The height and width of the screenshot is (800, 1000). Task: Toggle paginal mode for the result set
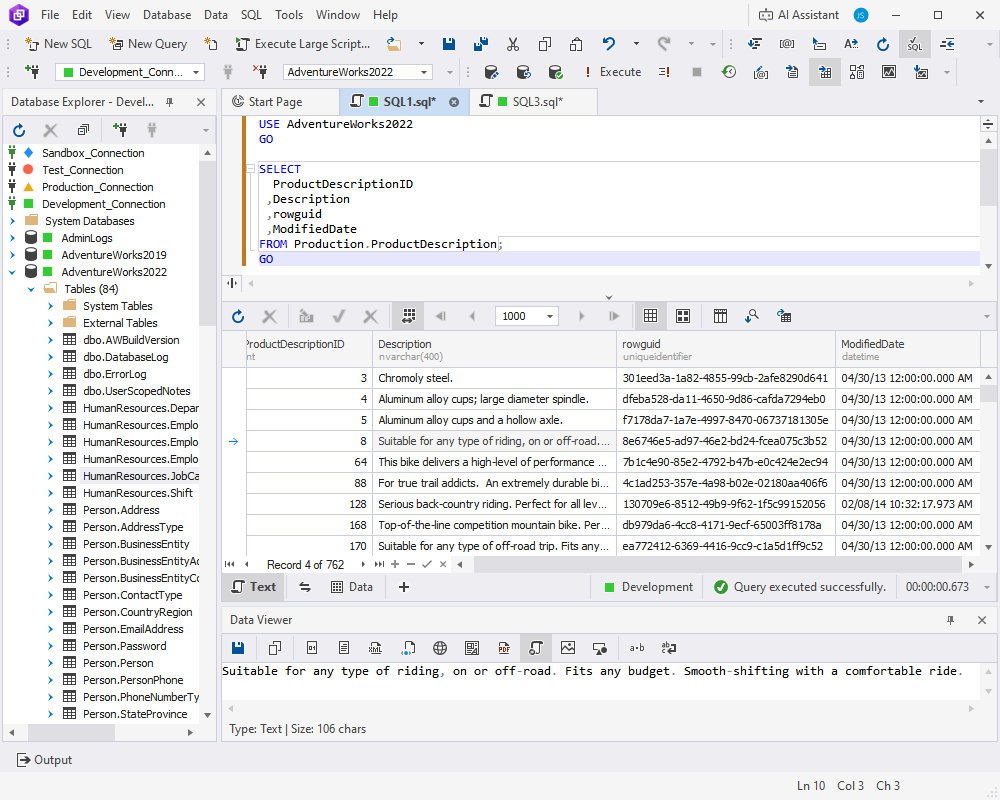407,314
